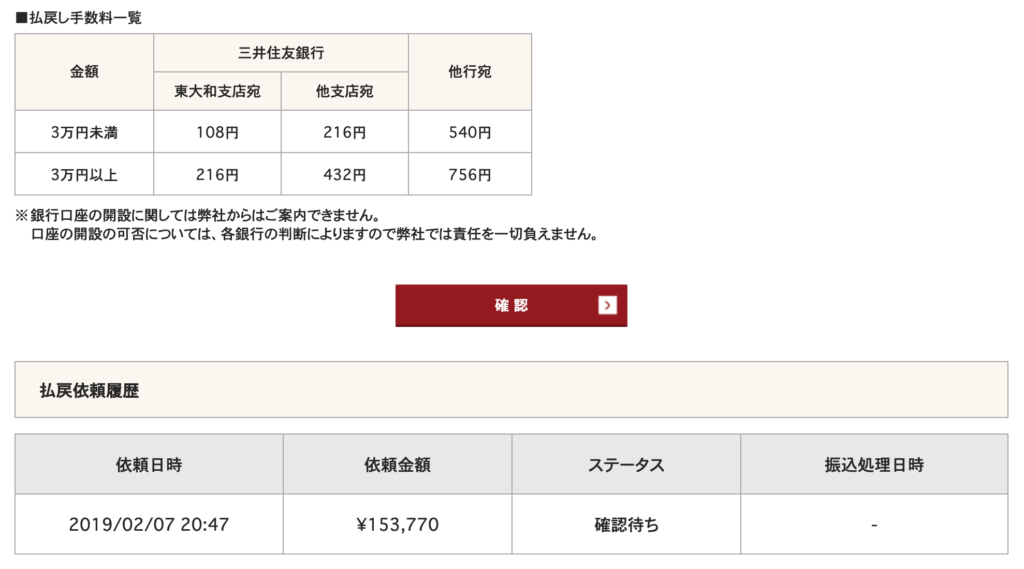
Task: Click the 2019/02/07 20:47 request date cell
Action: [149, 525]
